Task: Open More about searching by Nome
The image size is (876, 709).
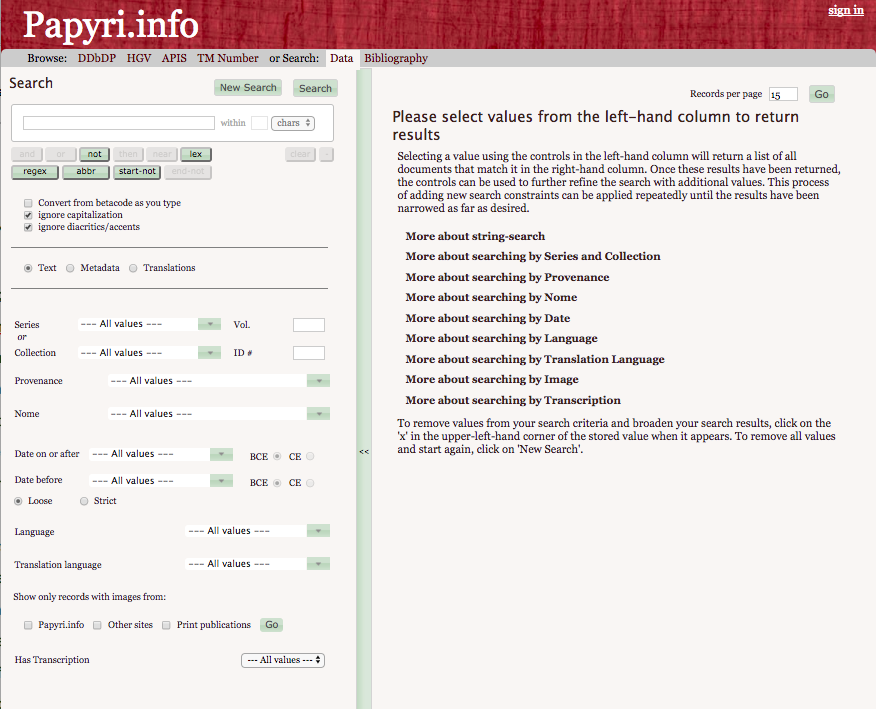Action: pos(491,297)
